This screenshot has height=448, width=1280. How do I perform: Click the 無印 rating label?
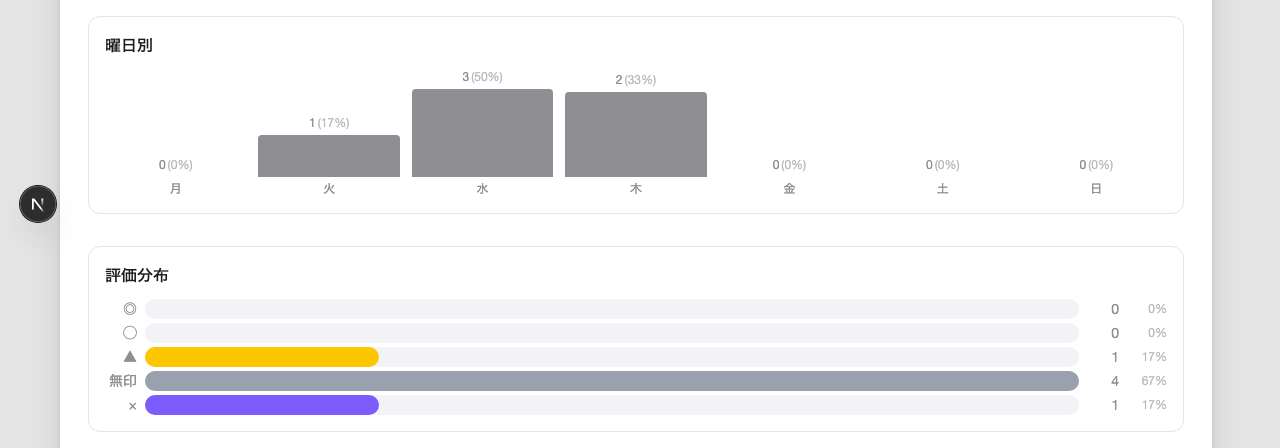click(123, 381)
